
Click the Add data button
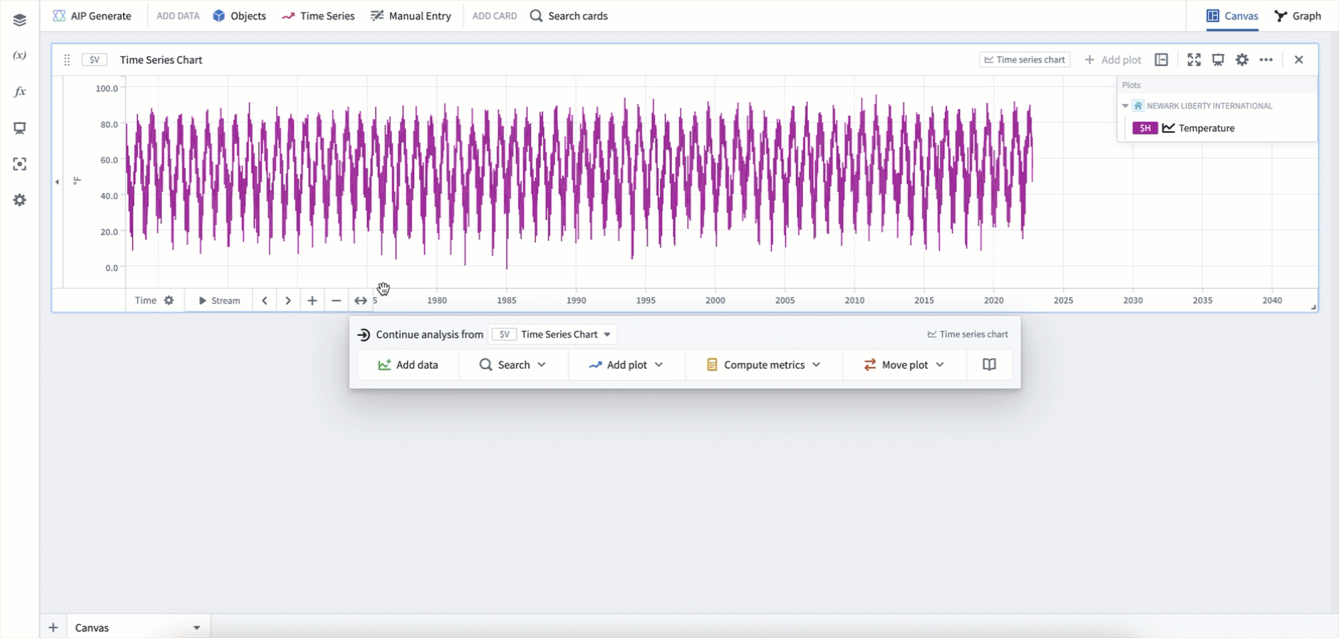(408, 364)
